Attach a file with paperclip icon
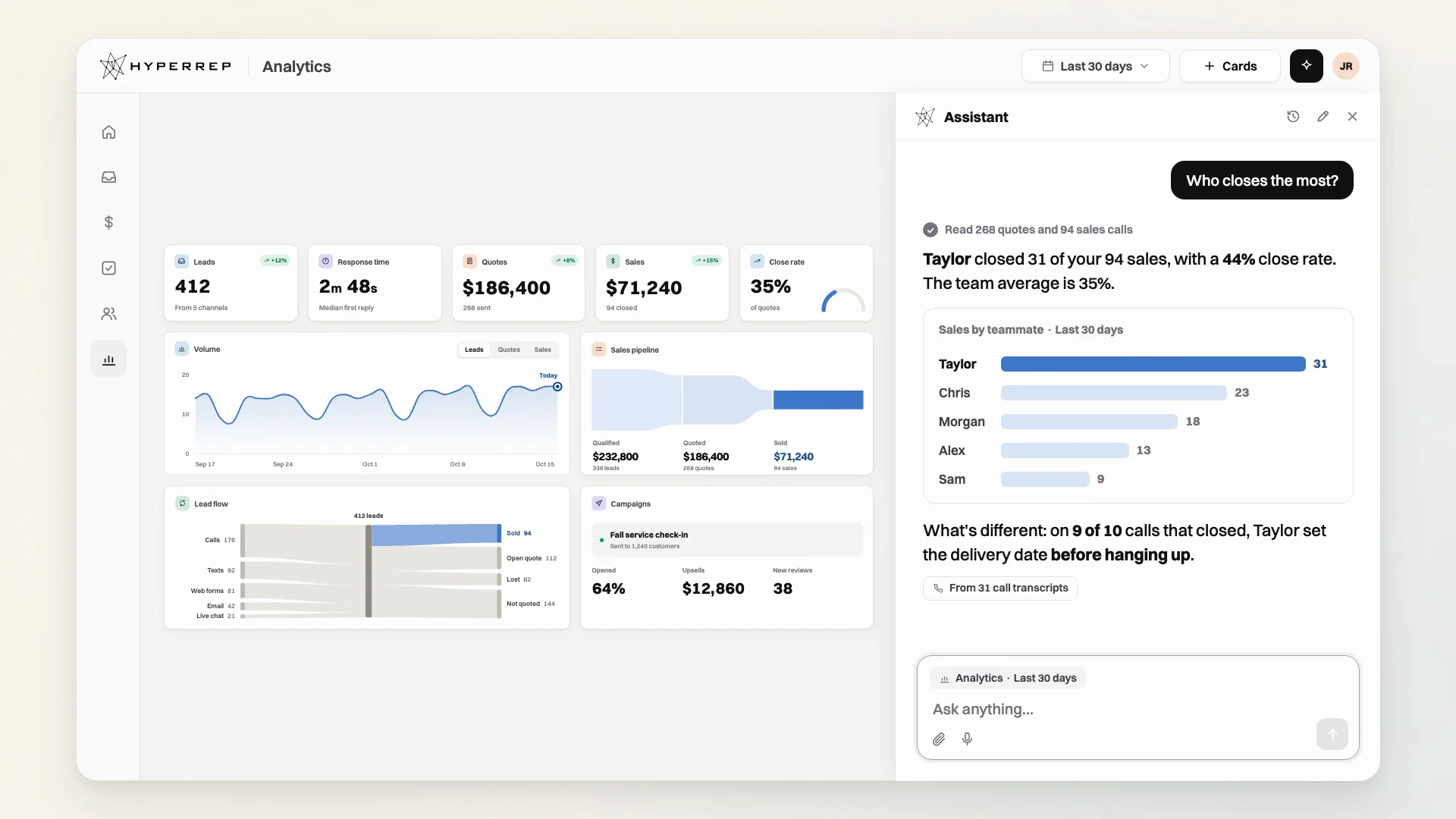The width and height of the screenshot is (1456, 819). tap(939, 739)
